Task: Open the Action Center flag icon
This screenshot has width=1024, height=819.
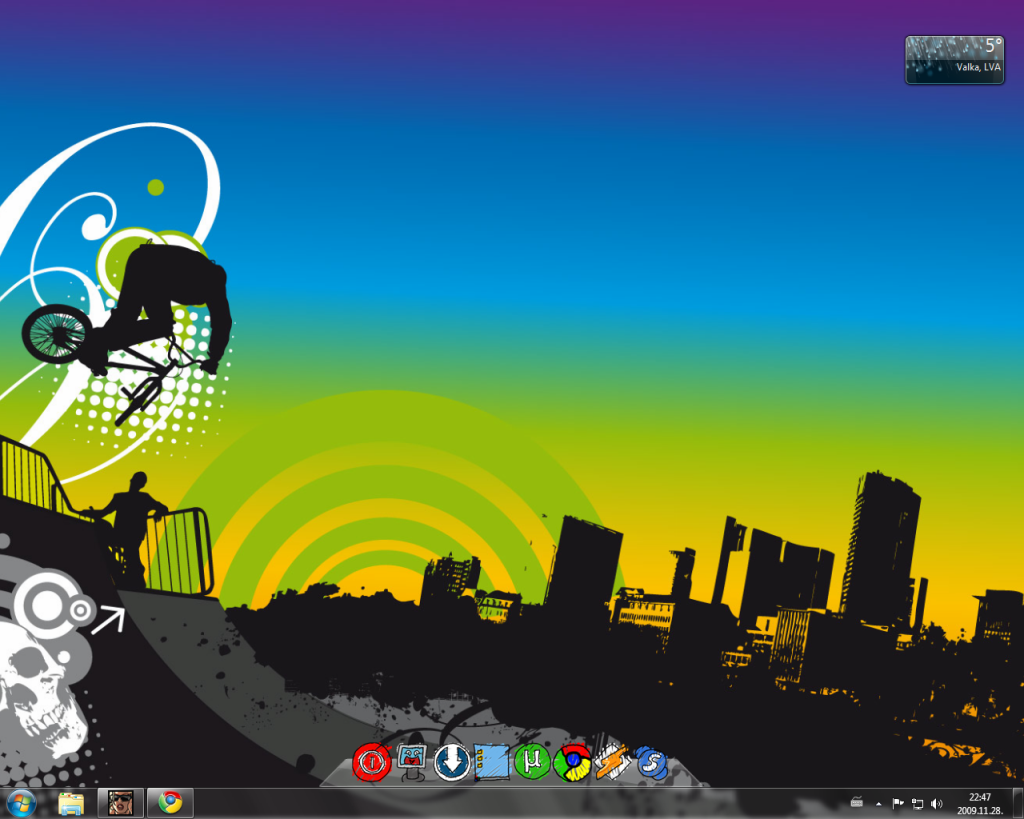Action: (x=898, y=803)
